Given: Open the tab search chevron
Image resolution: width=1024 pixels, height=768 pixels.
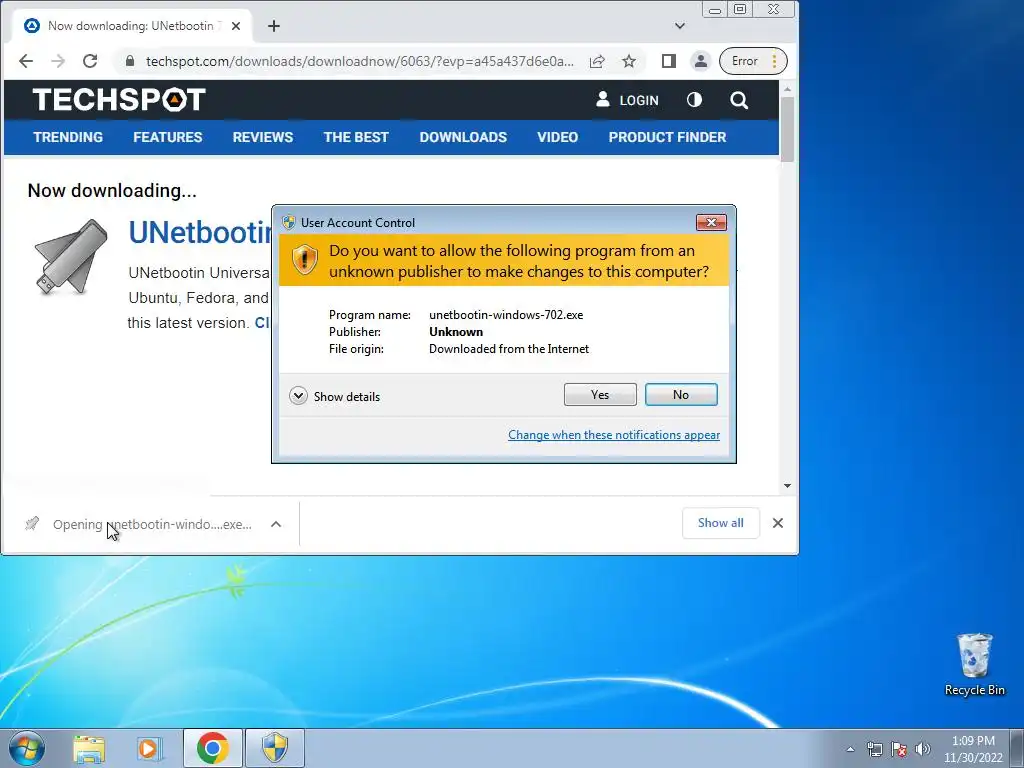Looking at the screenshot, I should 680,26.
